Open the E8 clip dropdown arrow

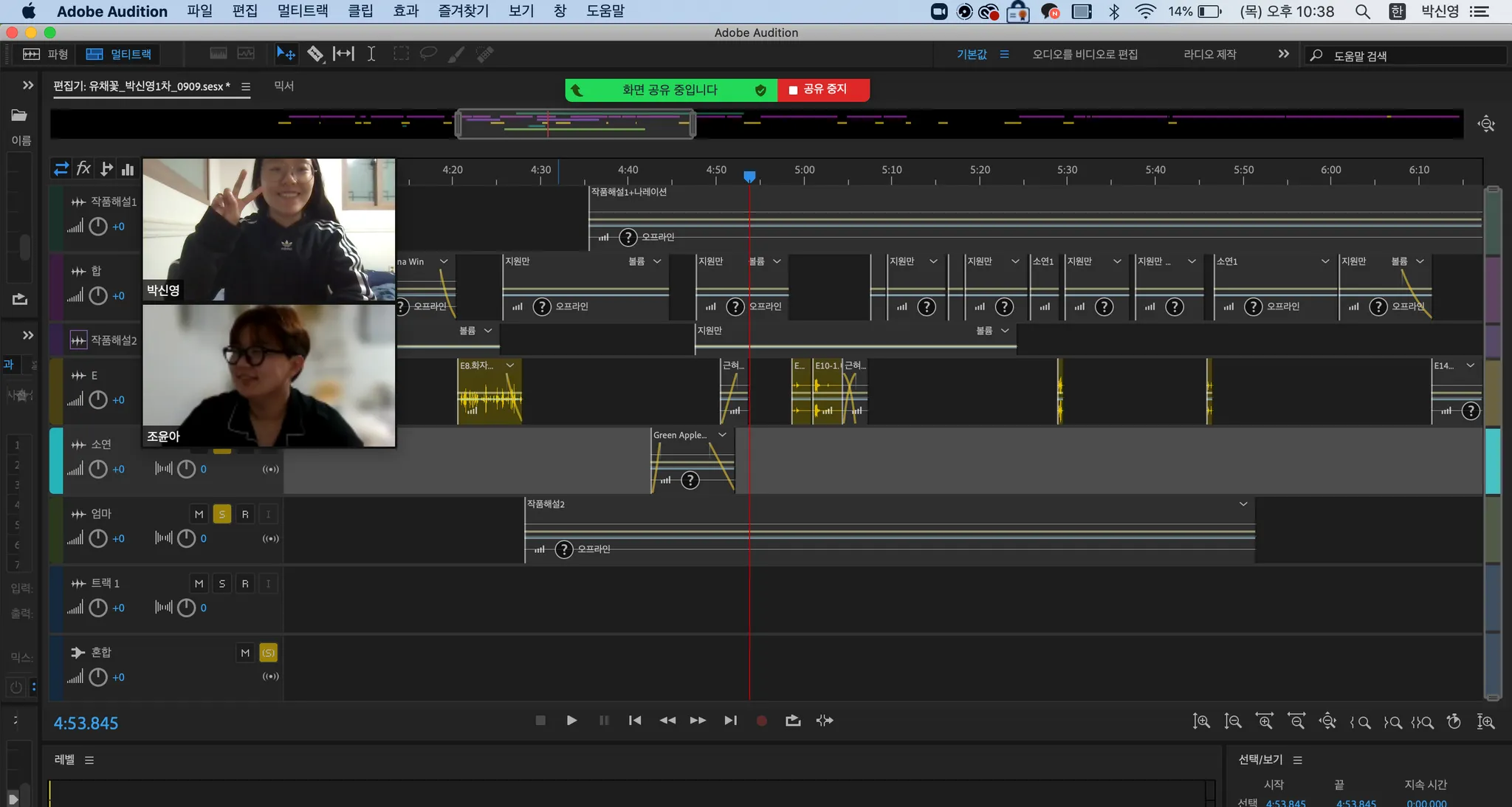tap(510, 365)
